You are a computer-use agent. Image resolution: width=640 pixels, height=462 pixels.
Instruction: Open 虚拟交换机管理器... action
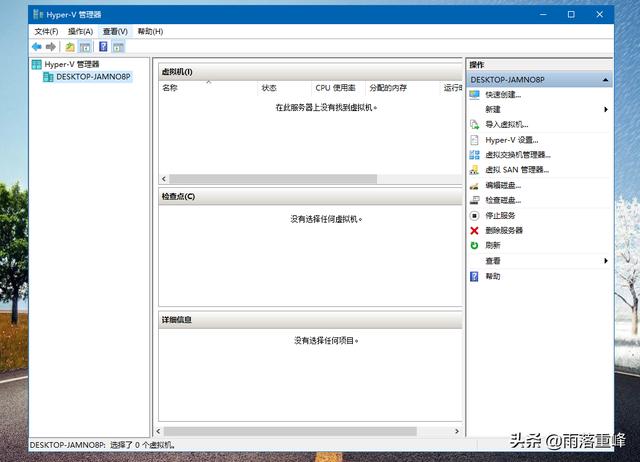pyautogui.click(x=518, y=155)
